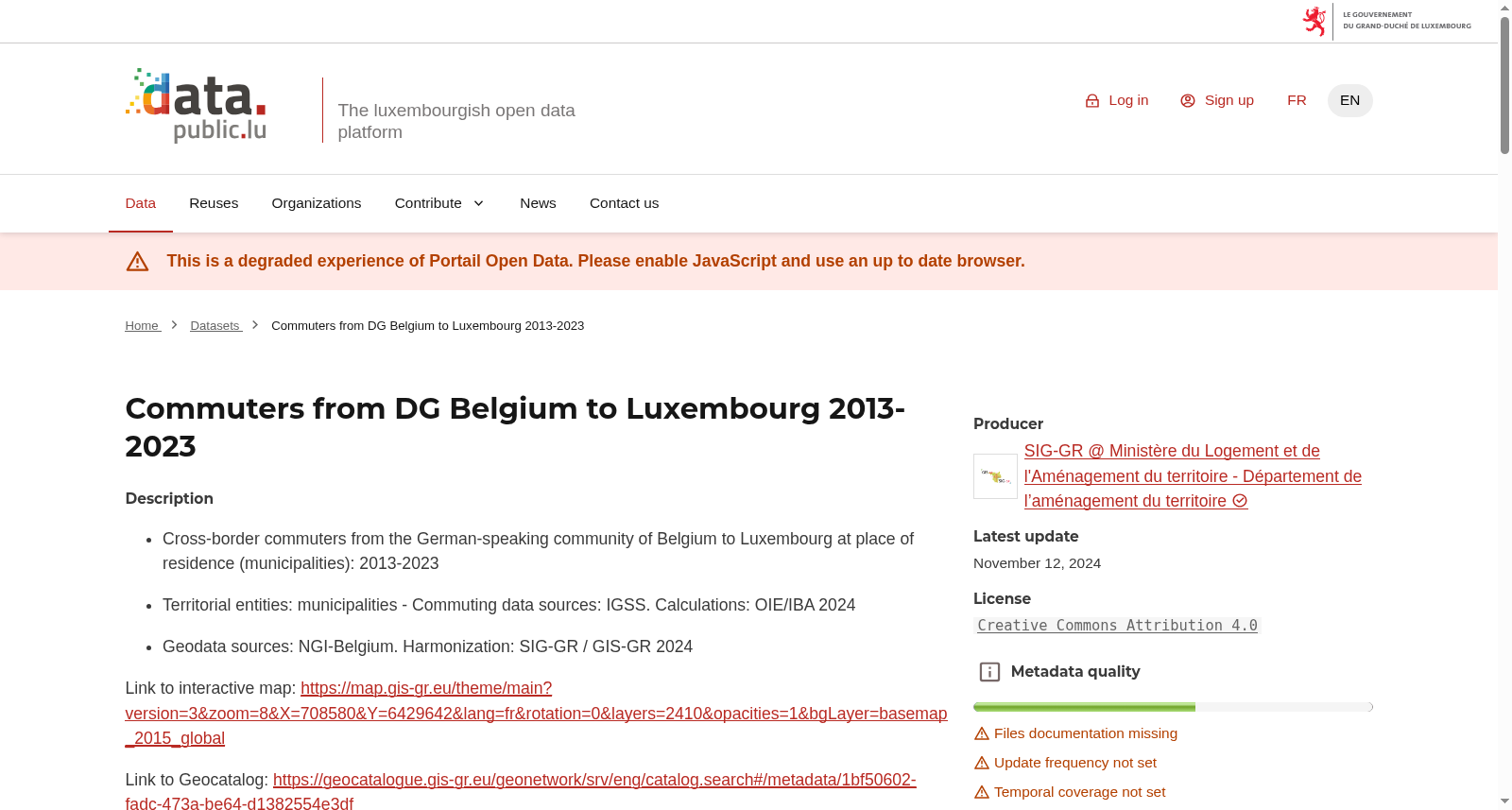Click the lock icon beside Log in

click(x=1092, y=101)
